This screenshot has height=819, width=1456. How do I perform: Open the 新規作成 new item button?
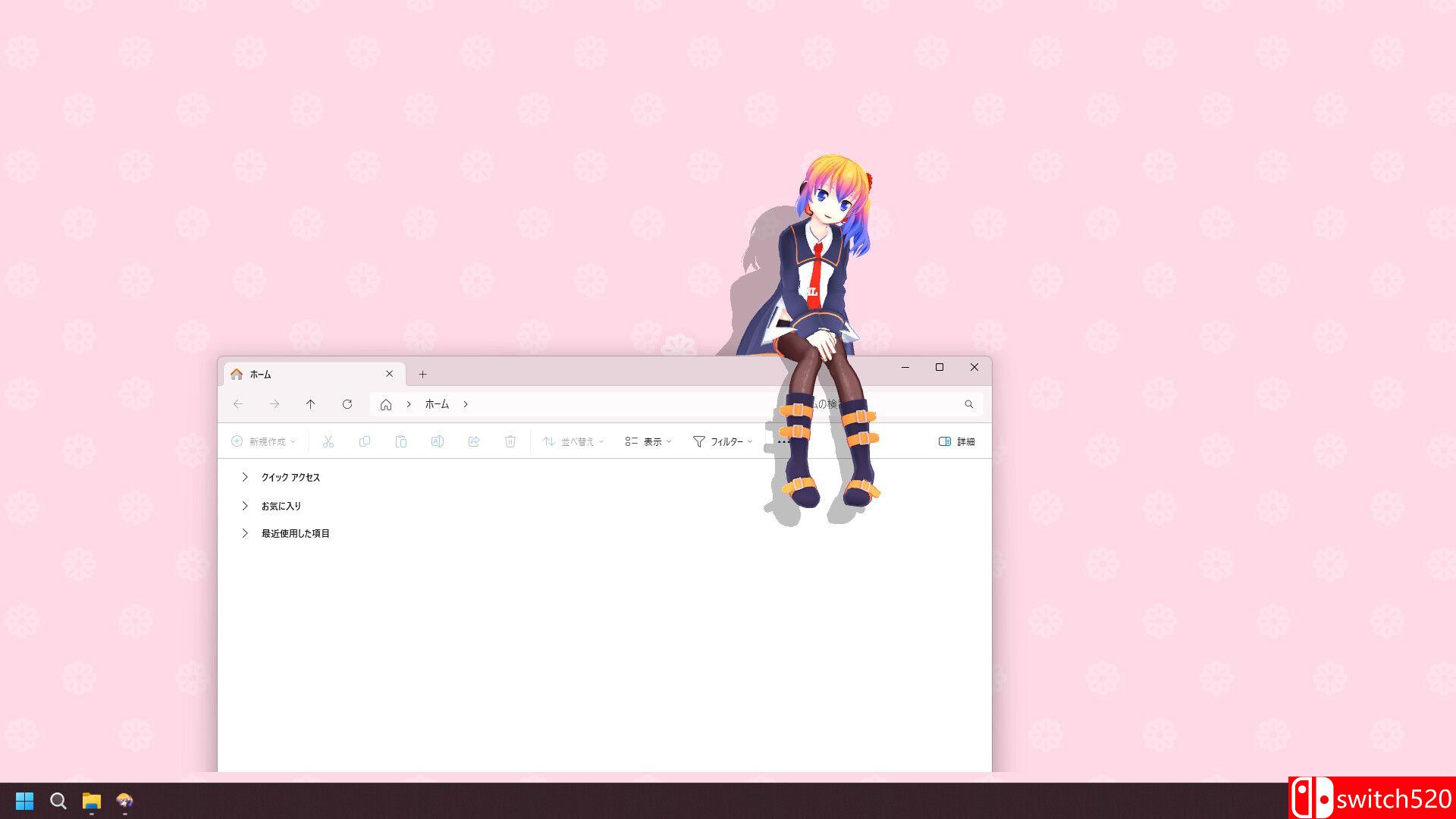[x=263, y=441]
